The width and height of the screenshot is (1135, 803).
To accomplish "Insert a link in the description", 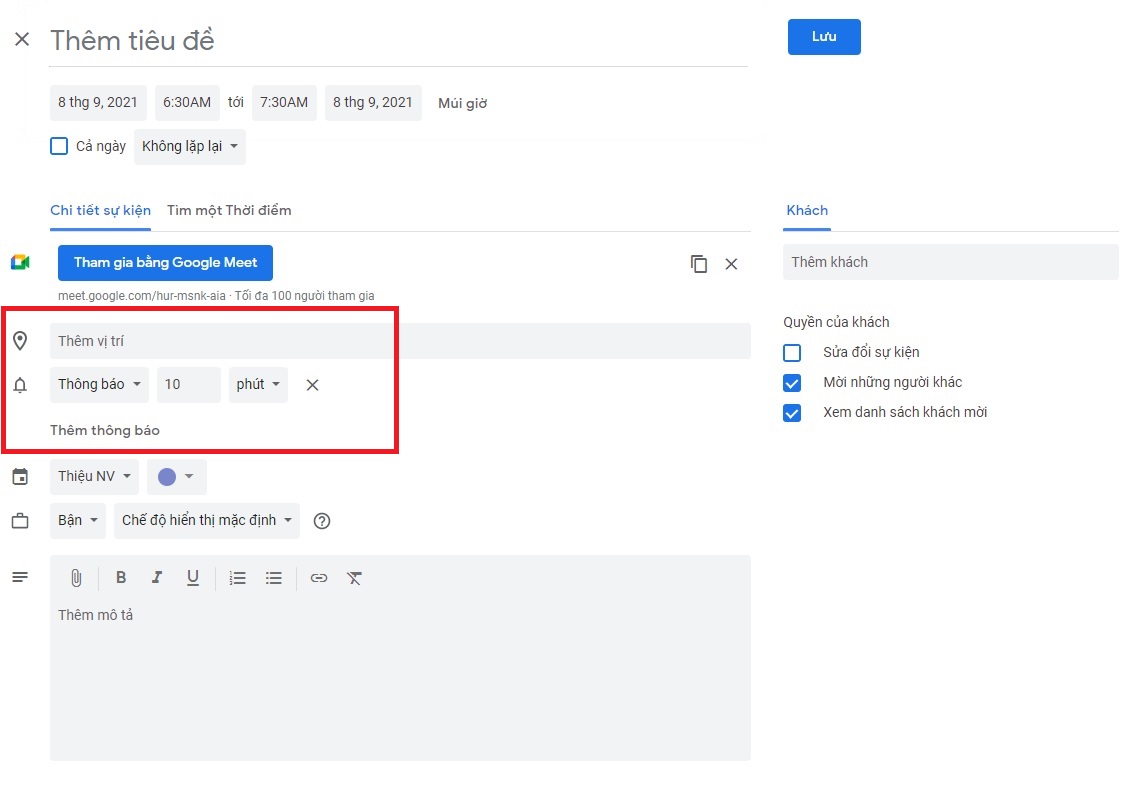I will pos(318,578).
